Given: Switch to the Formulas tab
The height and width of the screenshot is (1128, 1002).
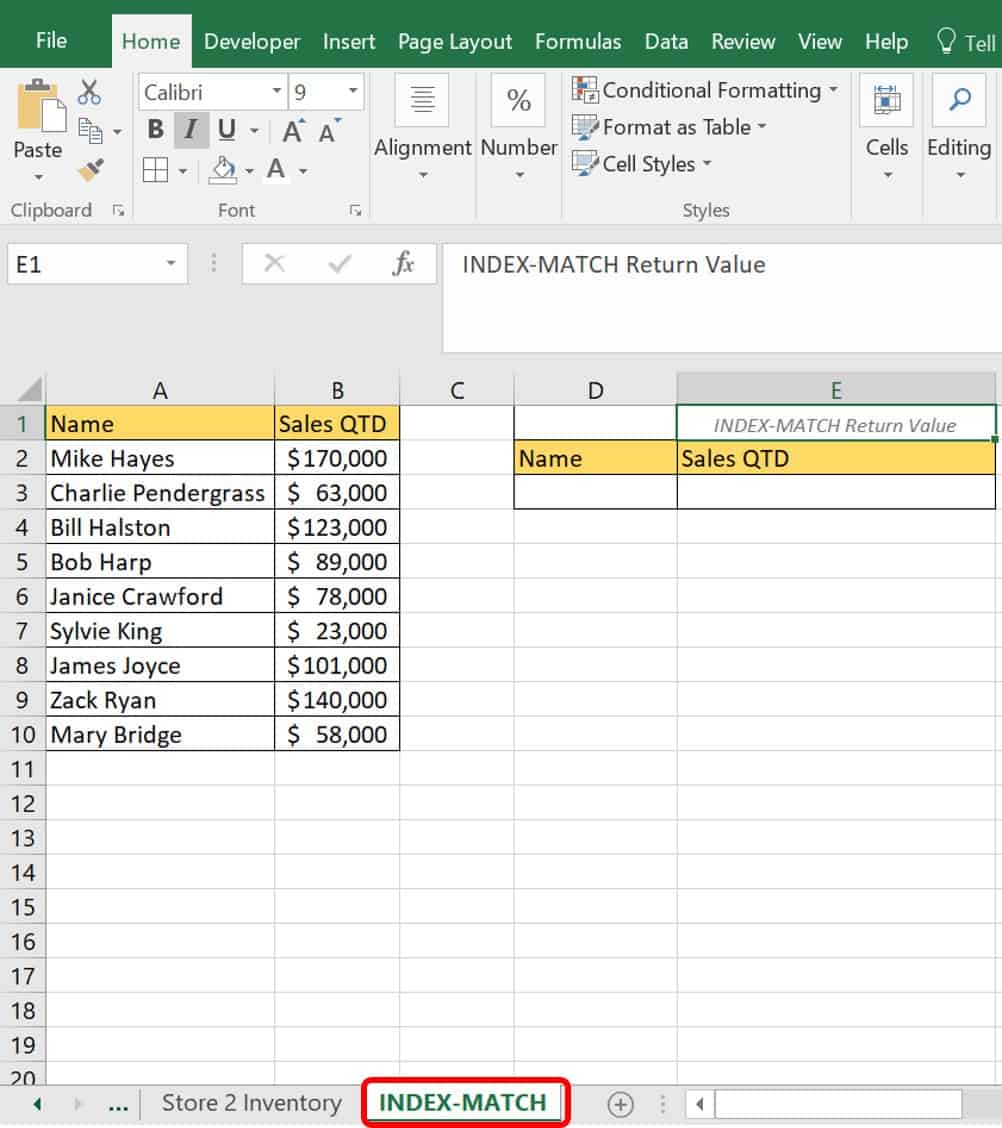Looking at the screenshot, I should (x=578, y=42).
